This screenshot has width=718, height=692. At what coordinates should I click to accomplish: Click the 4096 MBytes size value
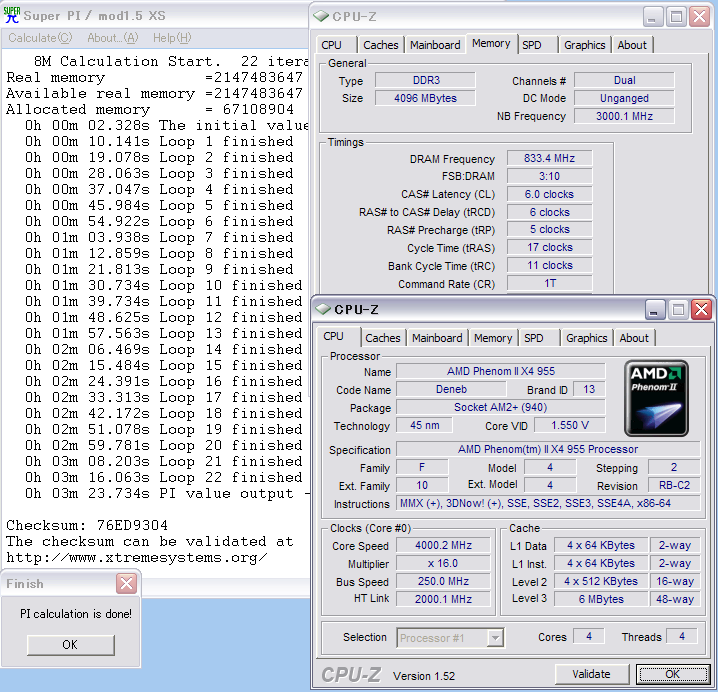pos(425,98)
